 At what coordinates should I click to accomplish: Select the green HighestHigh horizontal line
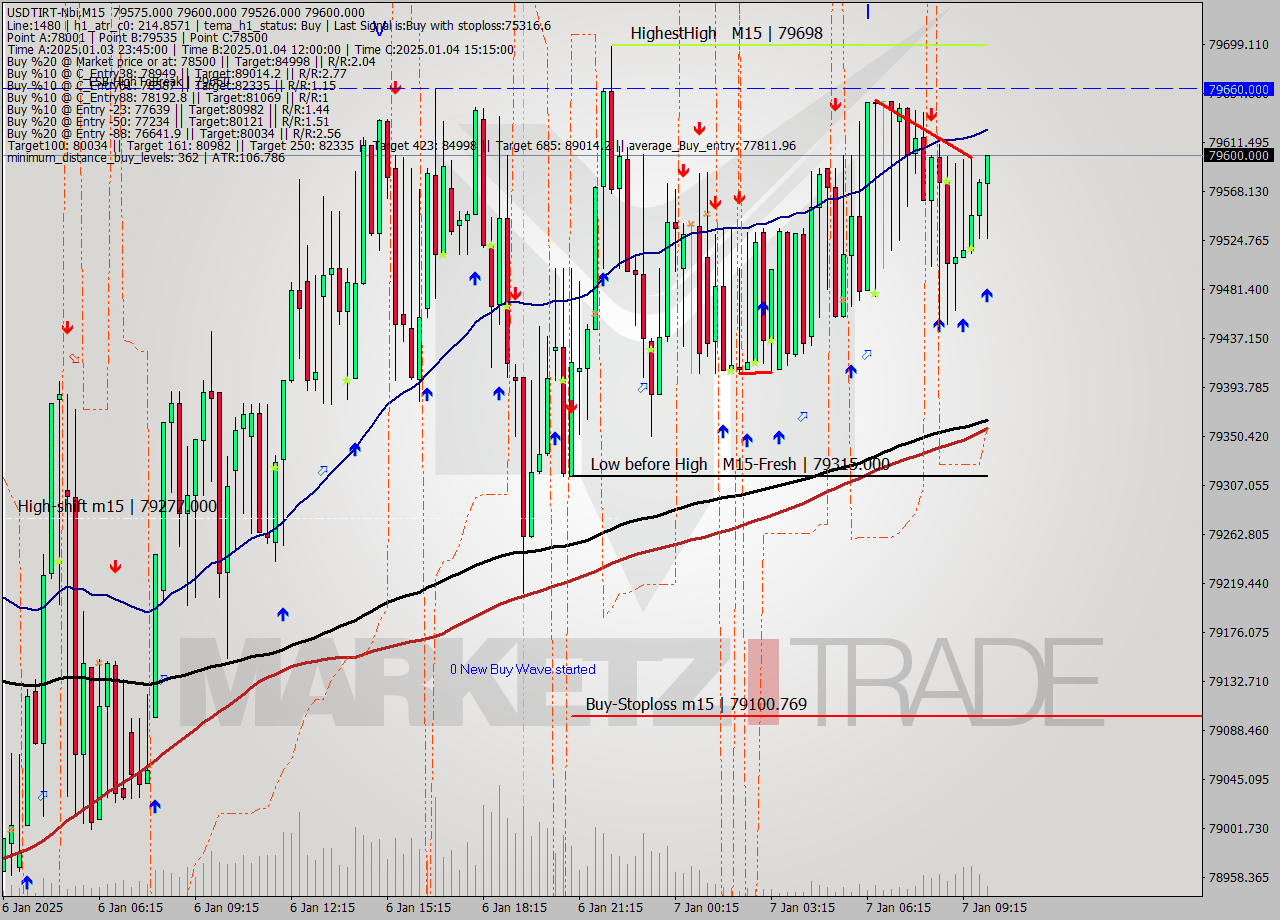798,45
